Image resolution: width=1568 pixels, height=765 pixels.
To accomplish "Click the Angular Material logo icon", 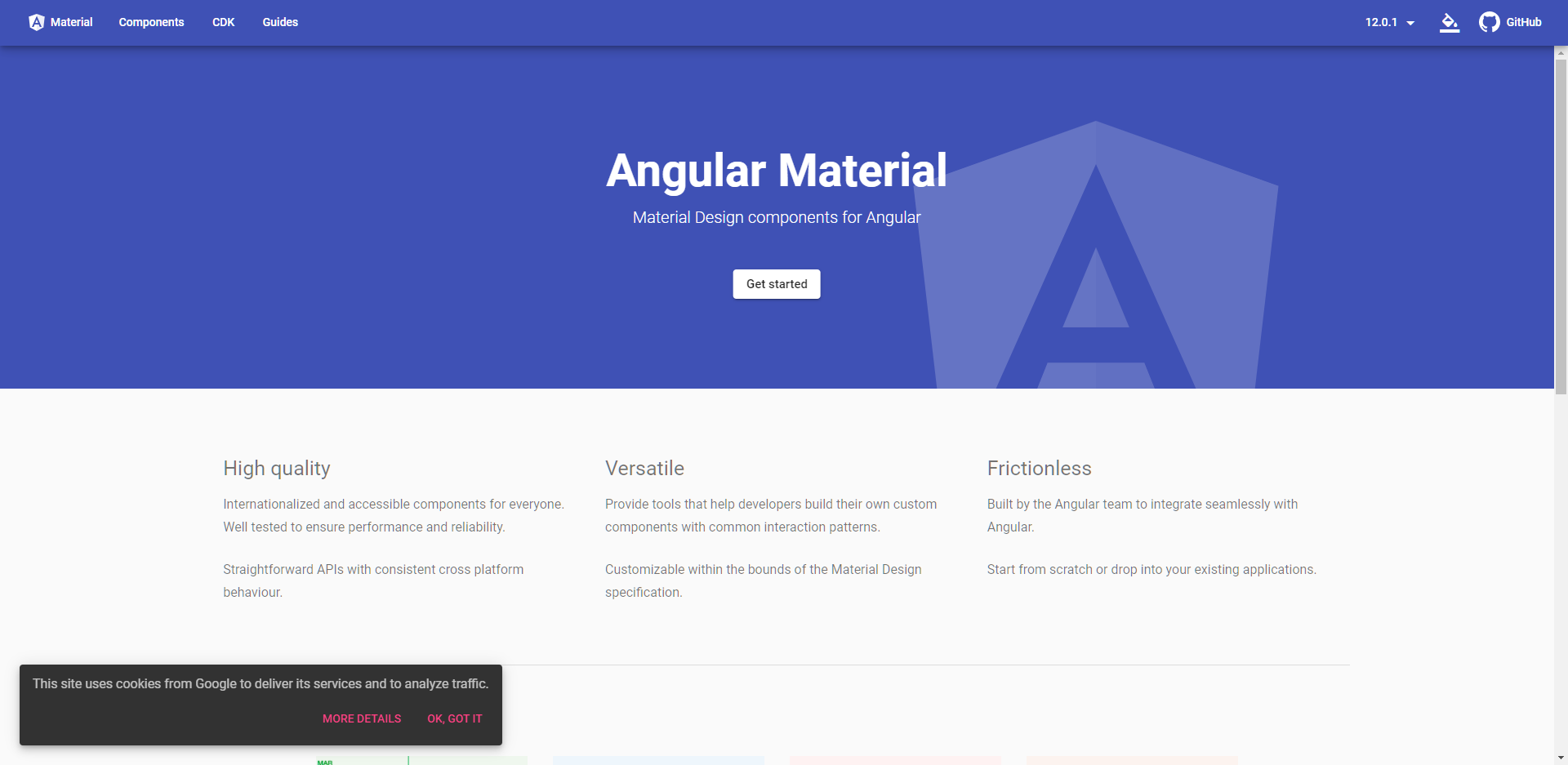I will [x=37, y=22].
